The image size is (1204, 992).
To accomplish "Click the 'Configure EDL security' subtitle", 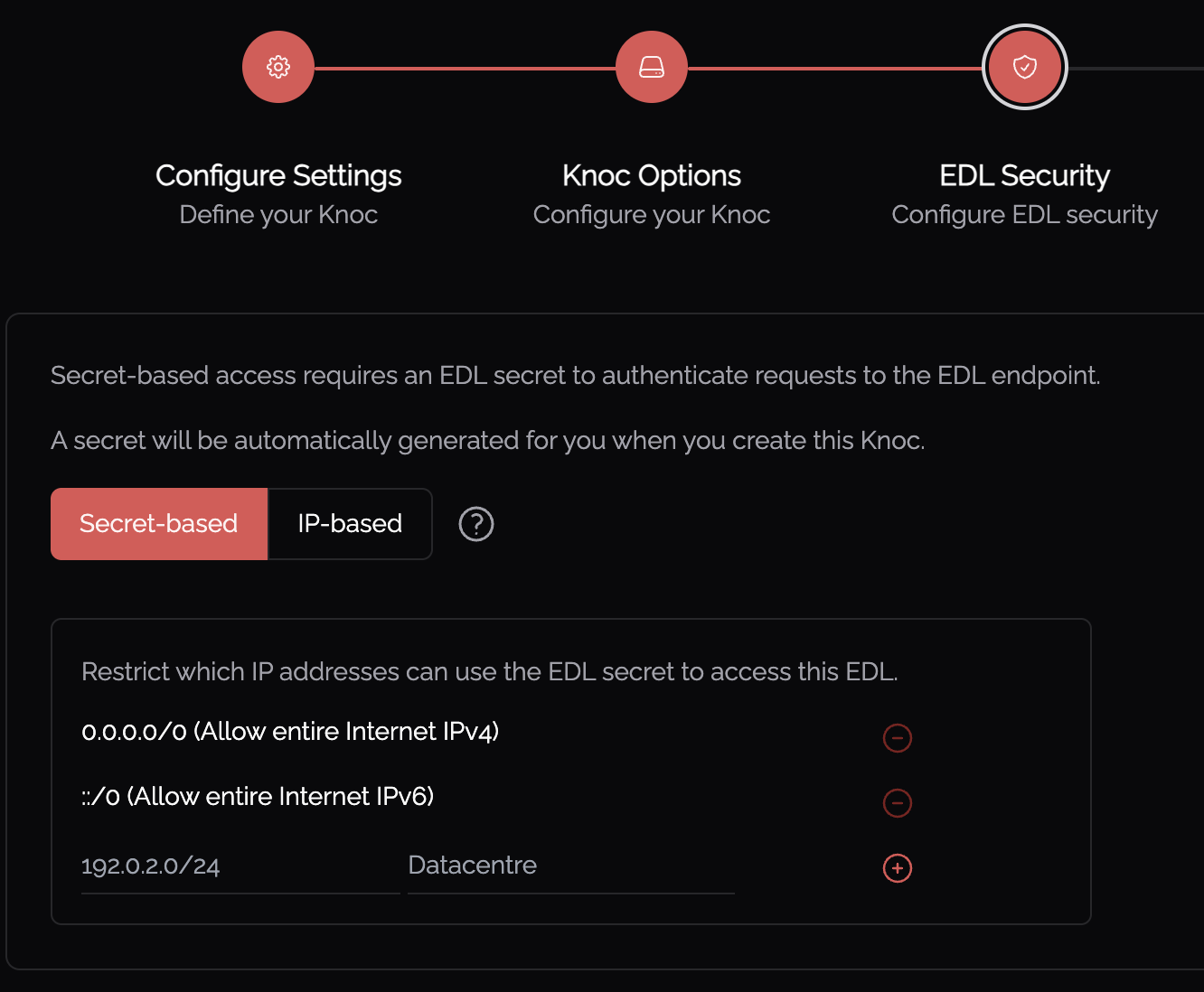I will tap(1024, 215).
